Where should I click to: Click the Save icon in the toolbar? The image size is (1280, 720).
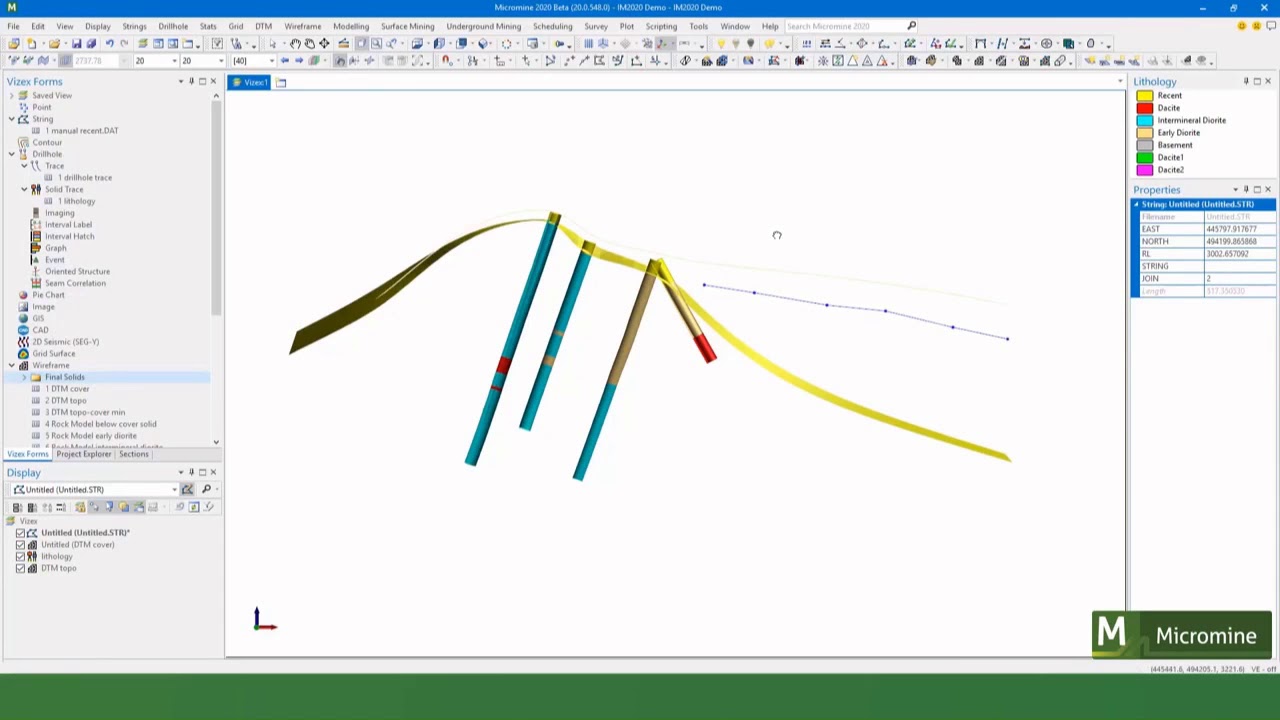(x=78, y=44)
